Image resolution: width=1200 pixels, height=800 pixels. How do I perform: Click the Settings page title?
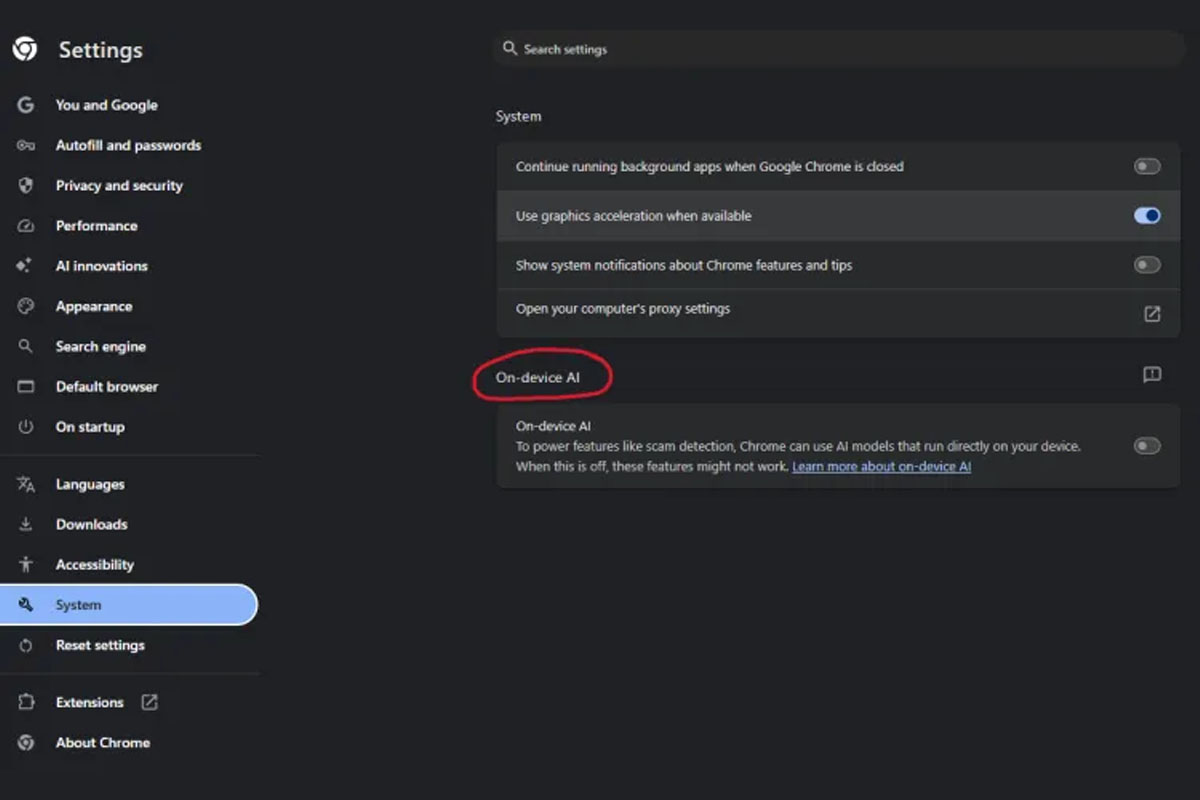coord(100,50)
